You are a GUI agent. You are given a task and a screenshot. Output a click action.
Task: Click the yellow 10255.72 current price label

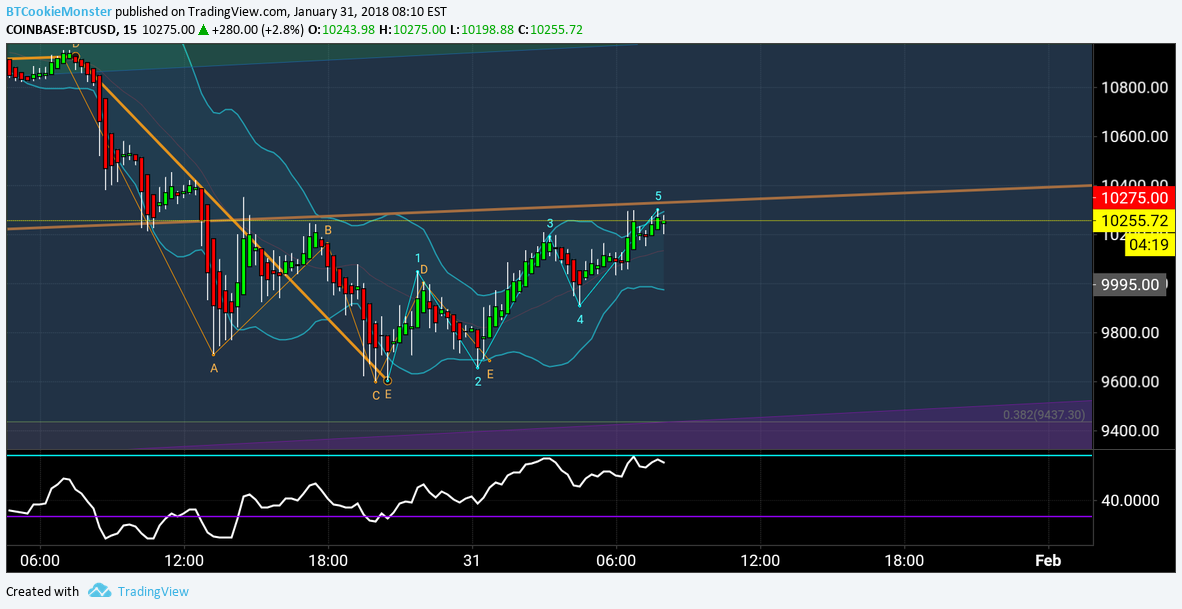coord(1134,221)
